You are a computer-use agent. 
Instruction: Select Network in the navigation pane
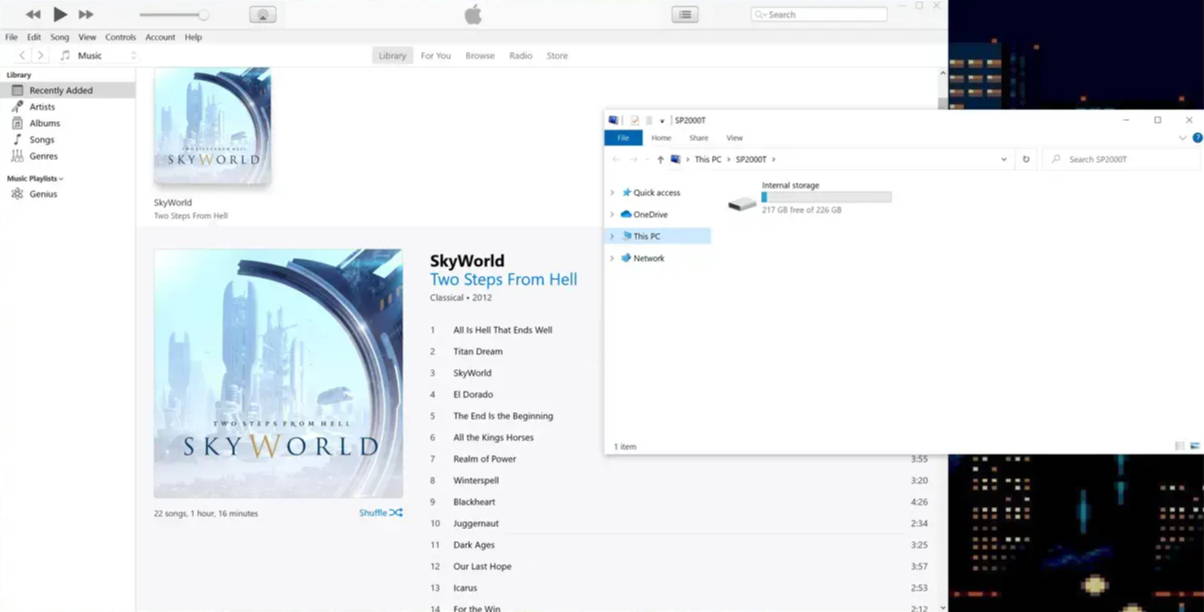[649, 258]
